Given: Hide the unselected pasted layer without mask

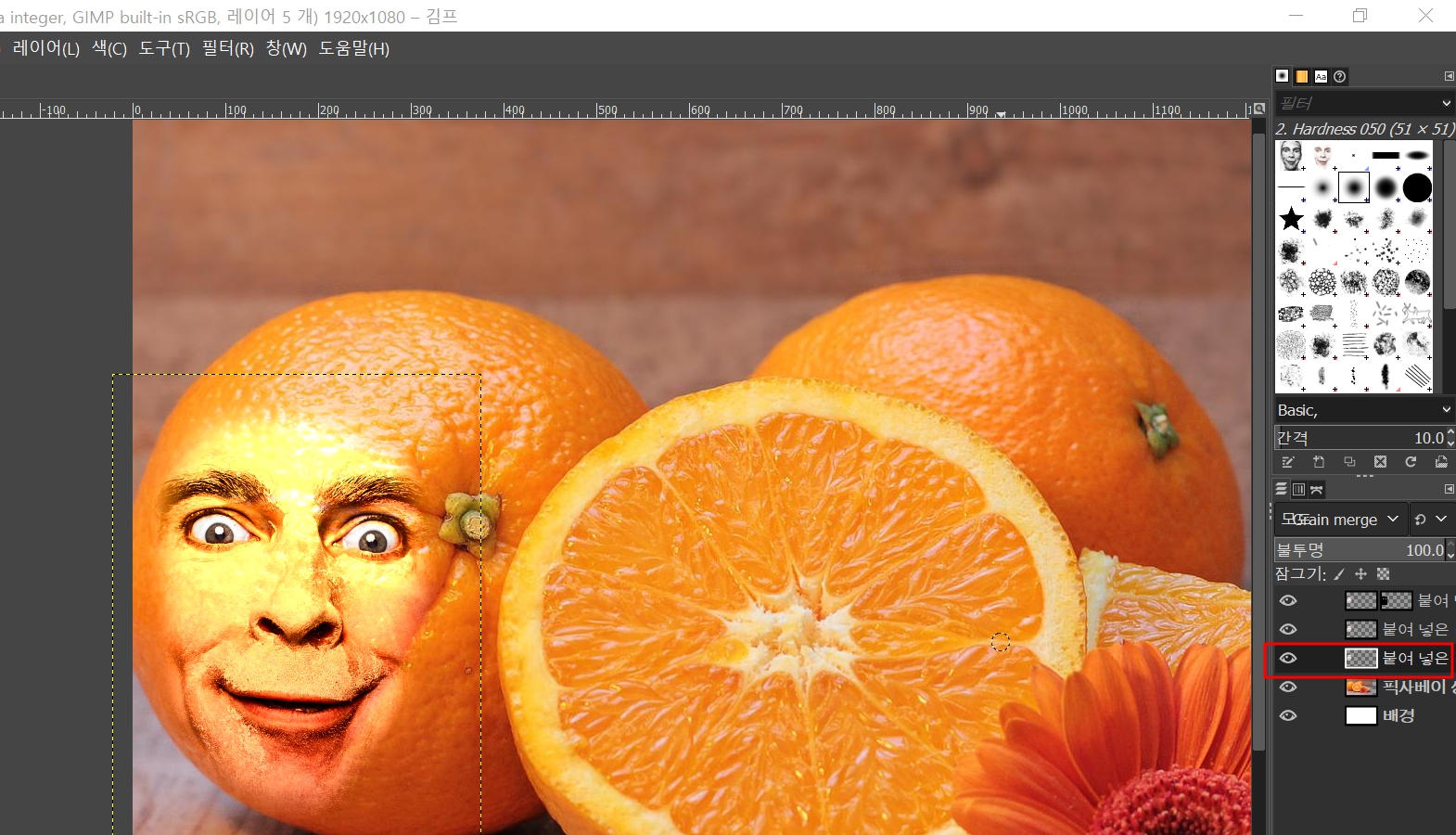Looking at the screenshot, I should click(1288, 630).
